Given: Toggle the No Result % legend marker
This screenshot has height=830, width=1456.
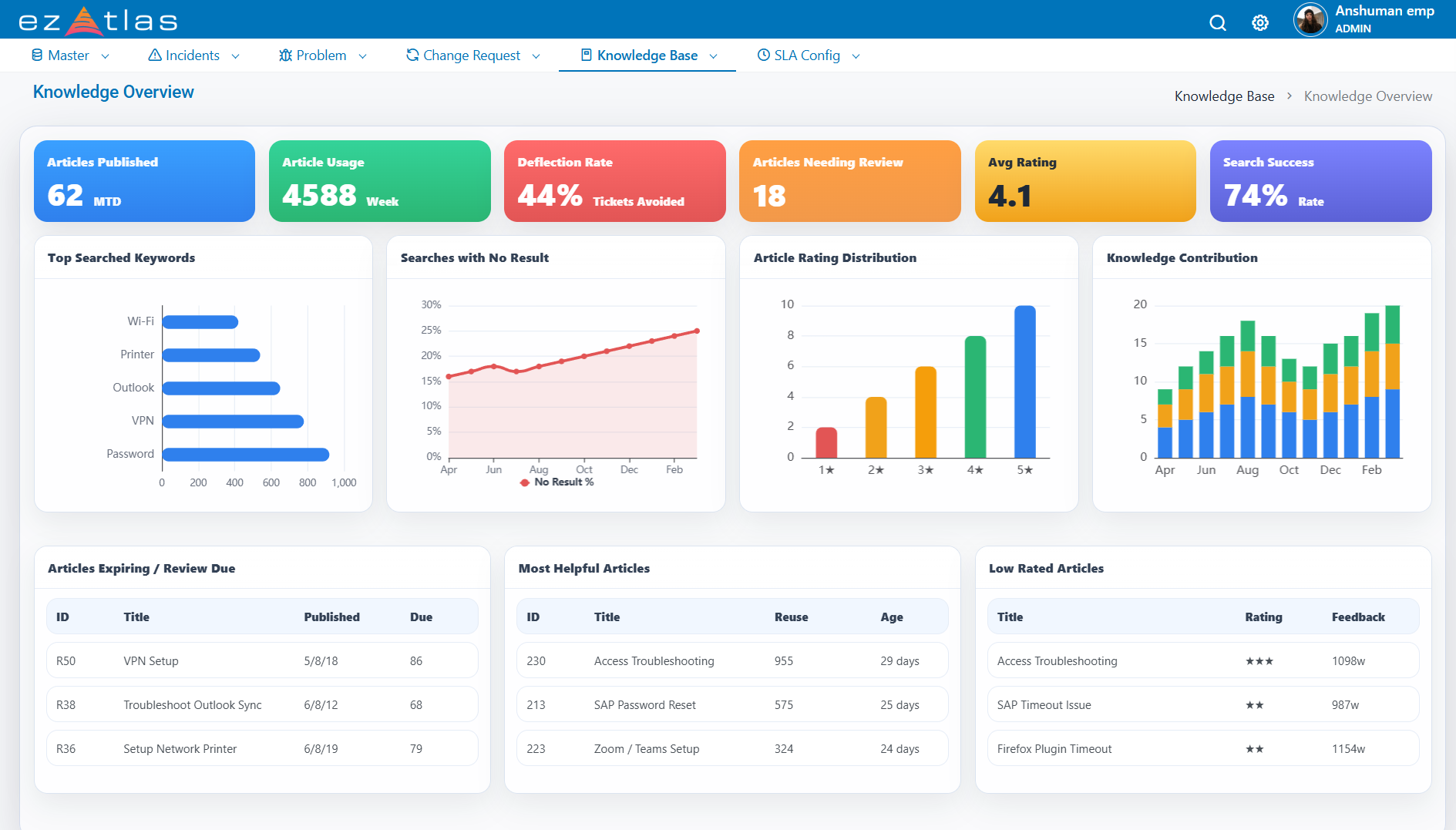Looking at the screenshot, I should point(525,482).
